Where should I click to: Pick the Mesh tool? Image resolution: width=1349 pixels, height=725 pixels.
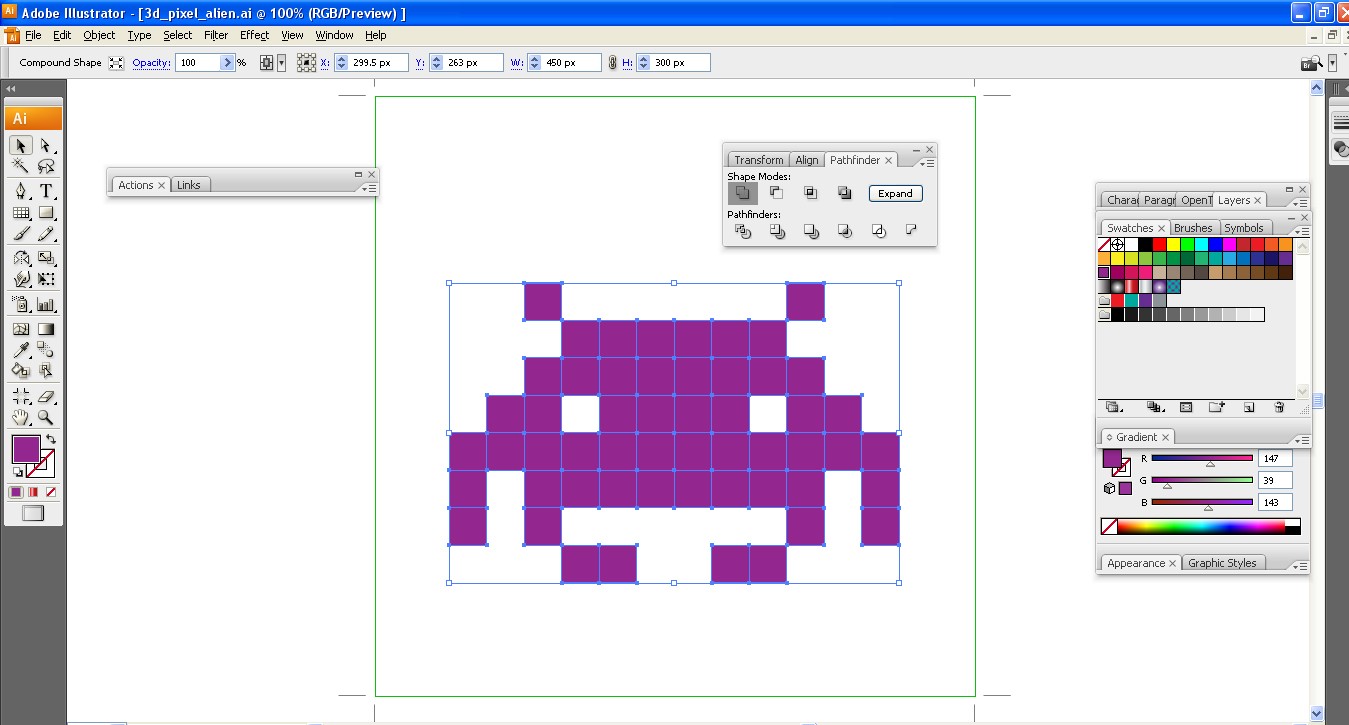pos(21,329)
